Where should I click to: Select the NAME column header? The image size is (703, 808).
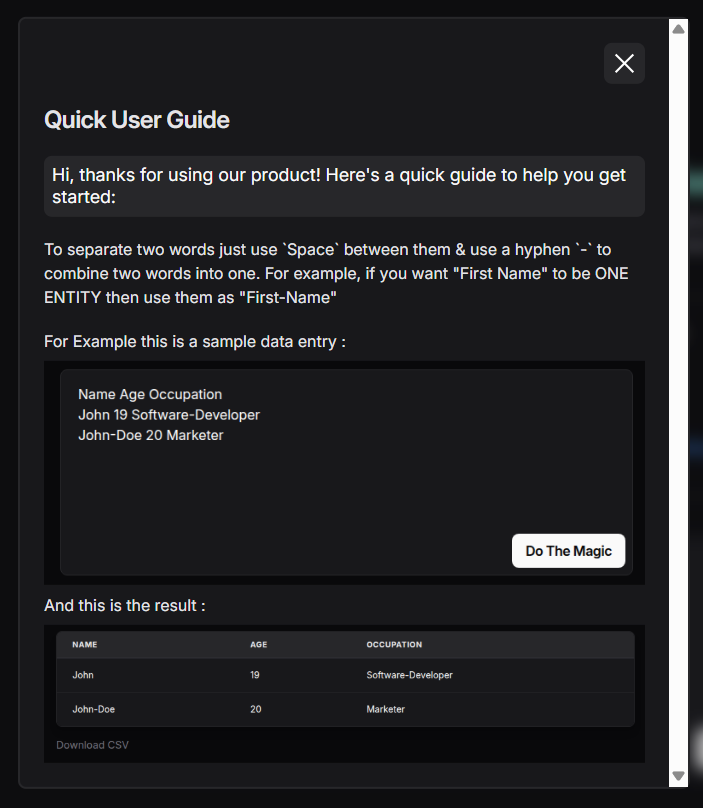[85, 645]
